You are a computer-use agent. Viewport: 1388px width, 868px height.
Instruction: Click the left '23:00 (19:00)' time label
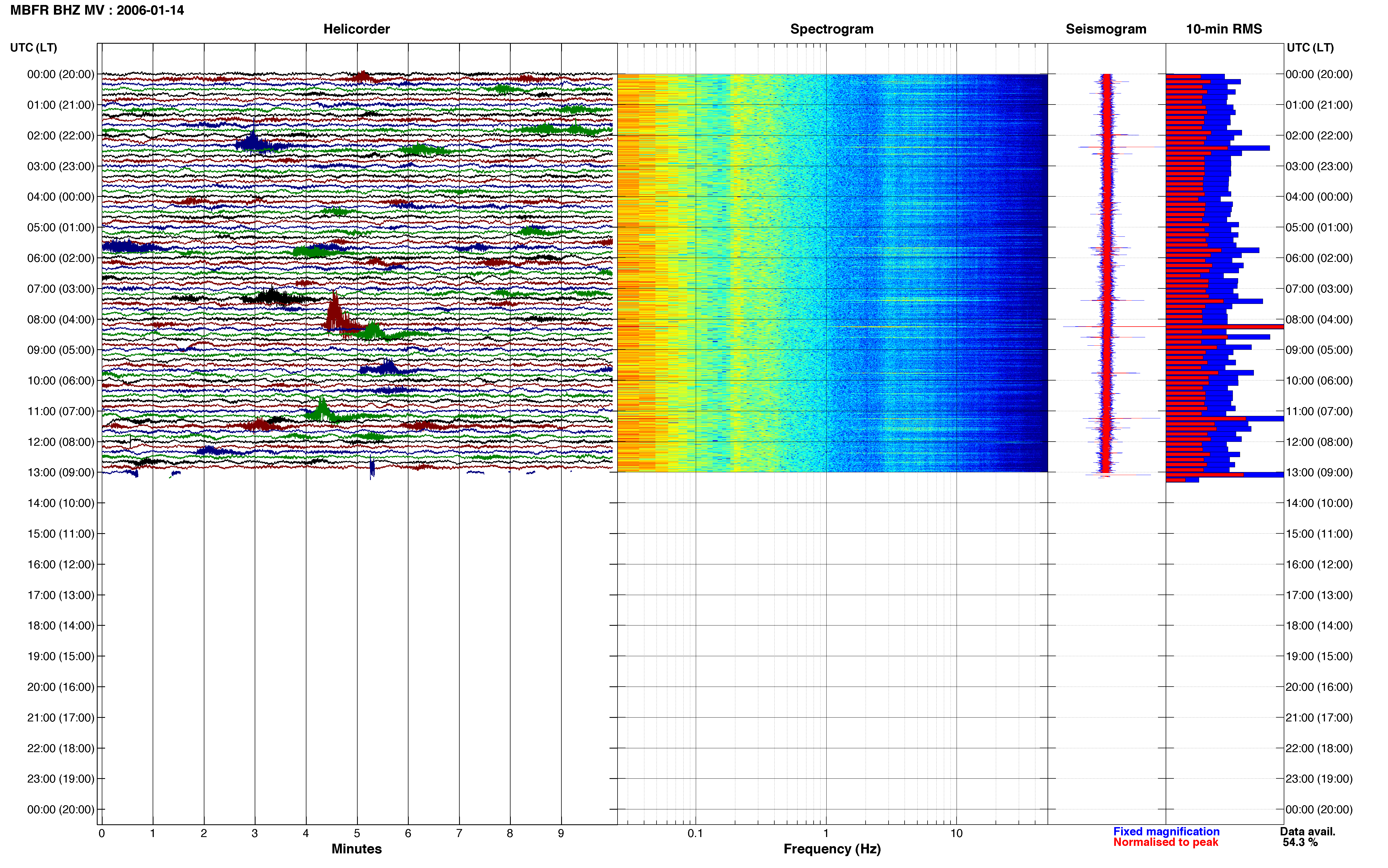(61, 779)
